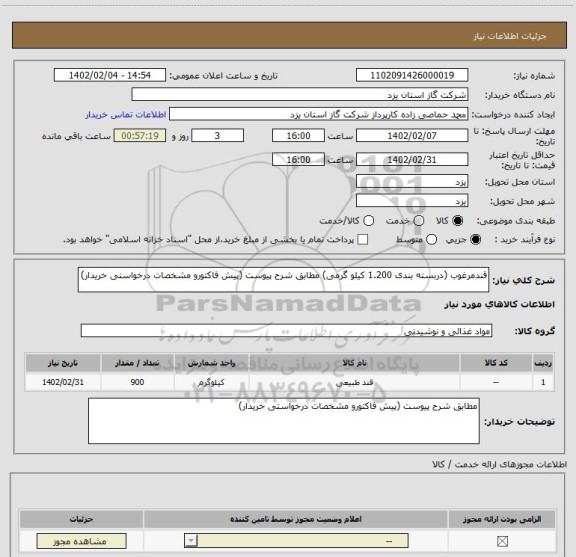Click the واحد شمارش column header

pos(211,363)
